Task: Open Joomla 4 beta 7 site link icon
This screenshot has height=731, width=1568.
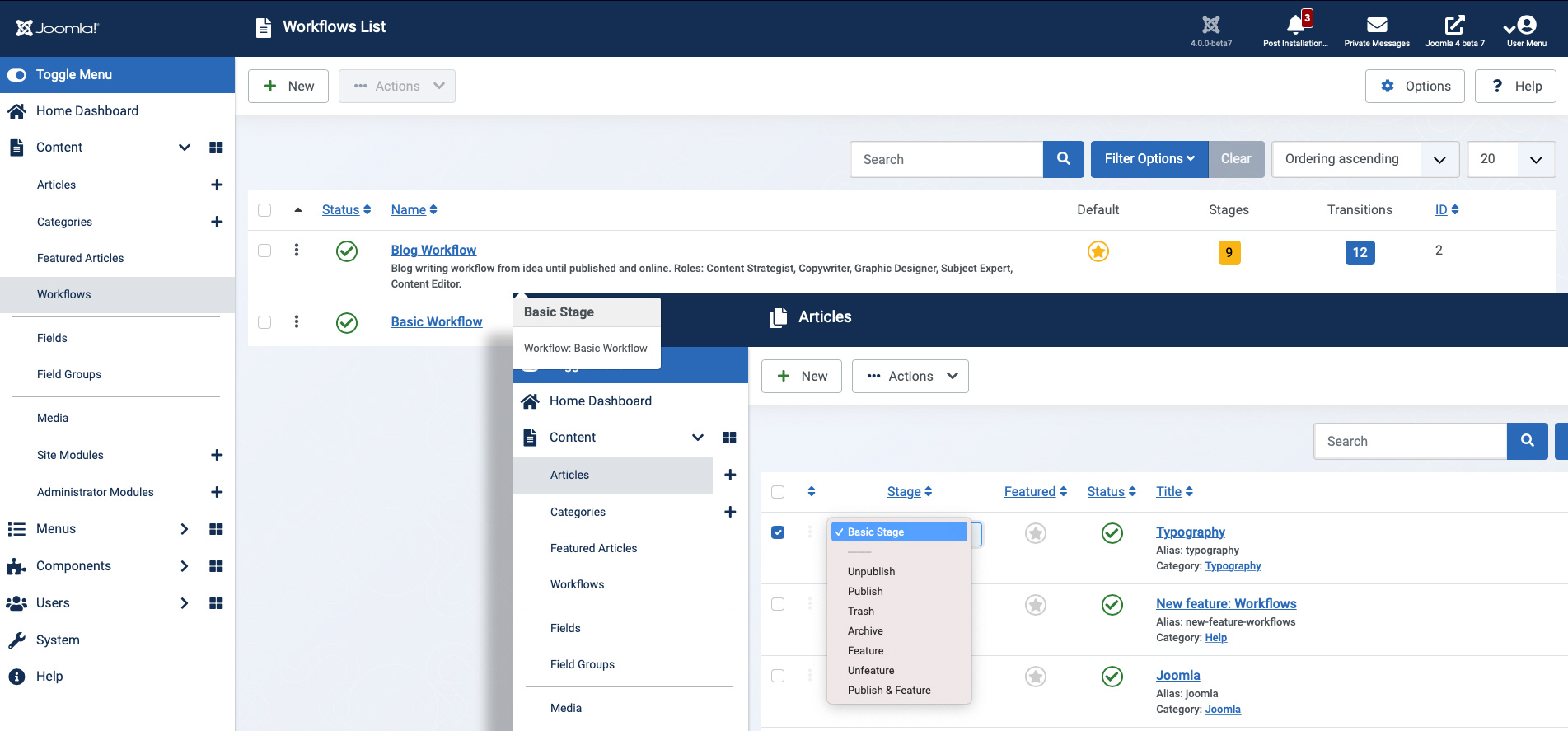Action: click(x=1455, y=25)
